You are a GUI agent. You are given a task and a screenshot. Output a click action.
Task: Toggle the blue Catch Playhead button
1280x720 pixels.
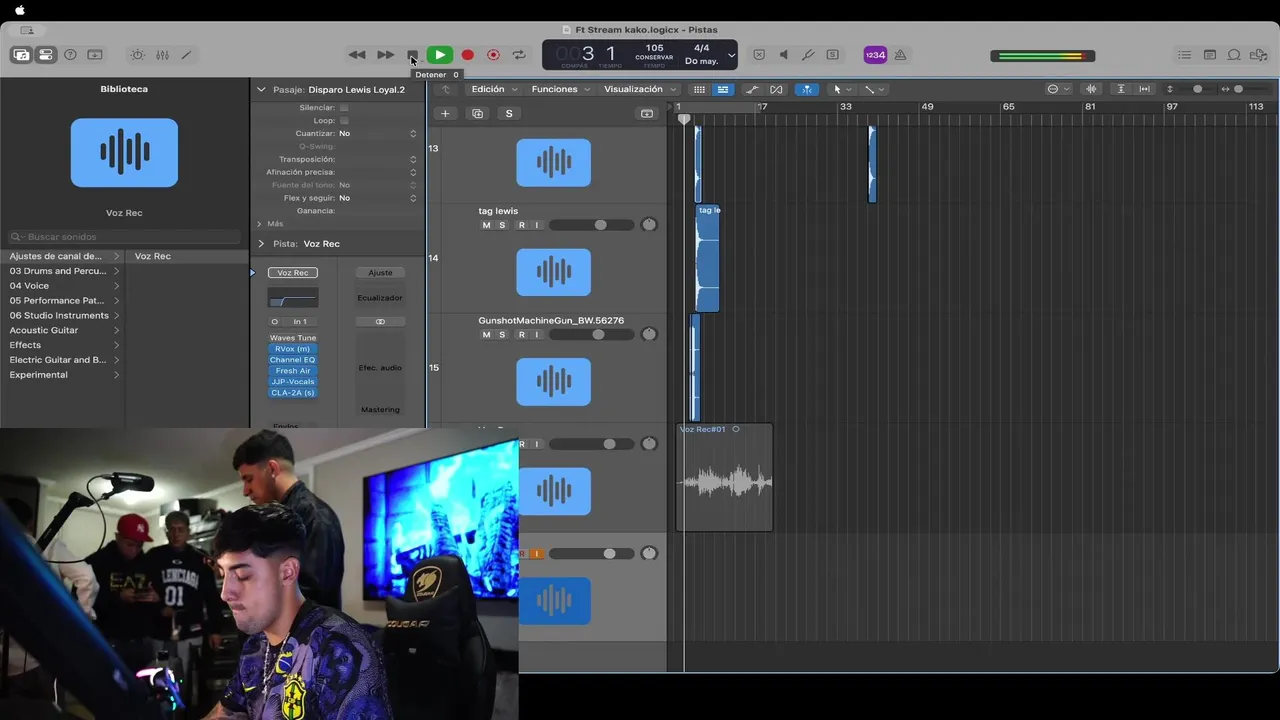(x=807, y=89)
